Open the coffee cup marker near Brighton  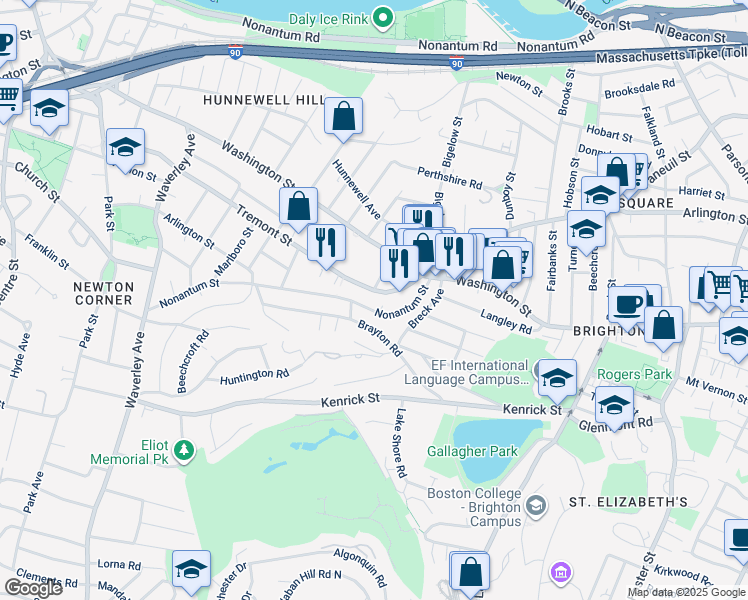627,306
